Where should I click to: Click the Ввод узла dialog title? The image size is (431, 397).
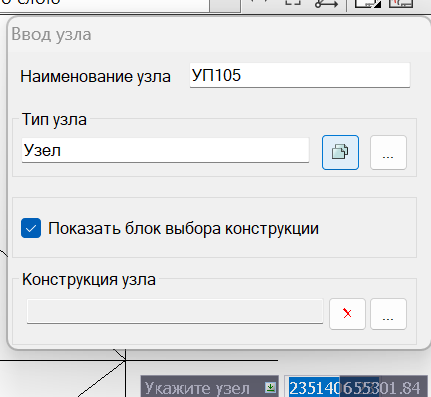(x=51, y=34)
